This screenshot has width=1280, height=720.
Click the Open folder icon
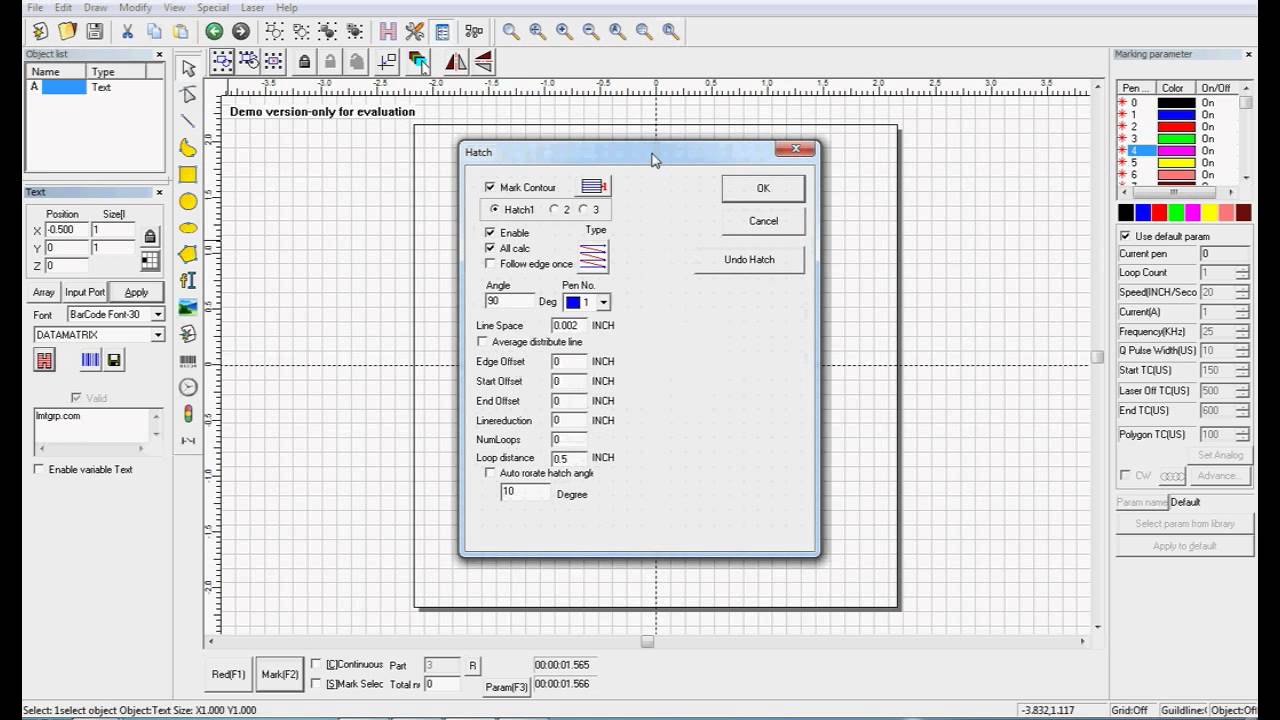coord(67,32)
